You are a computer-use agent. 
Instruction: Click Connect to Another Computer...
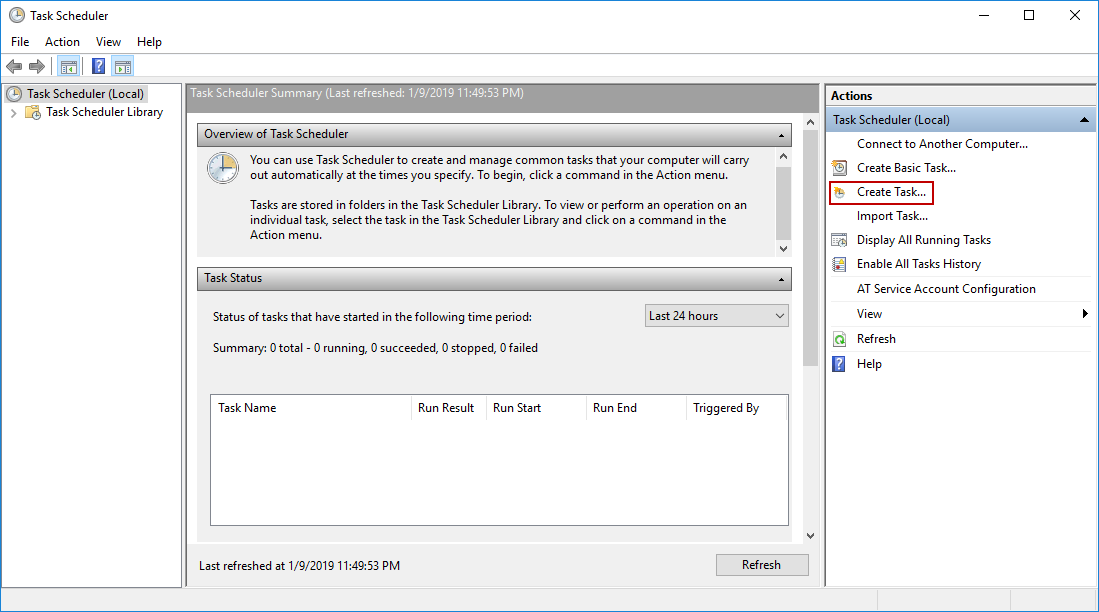942,144
